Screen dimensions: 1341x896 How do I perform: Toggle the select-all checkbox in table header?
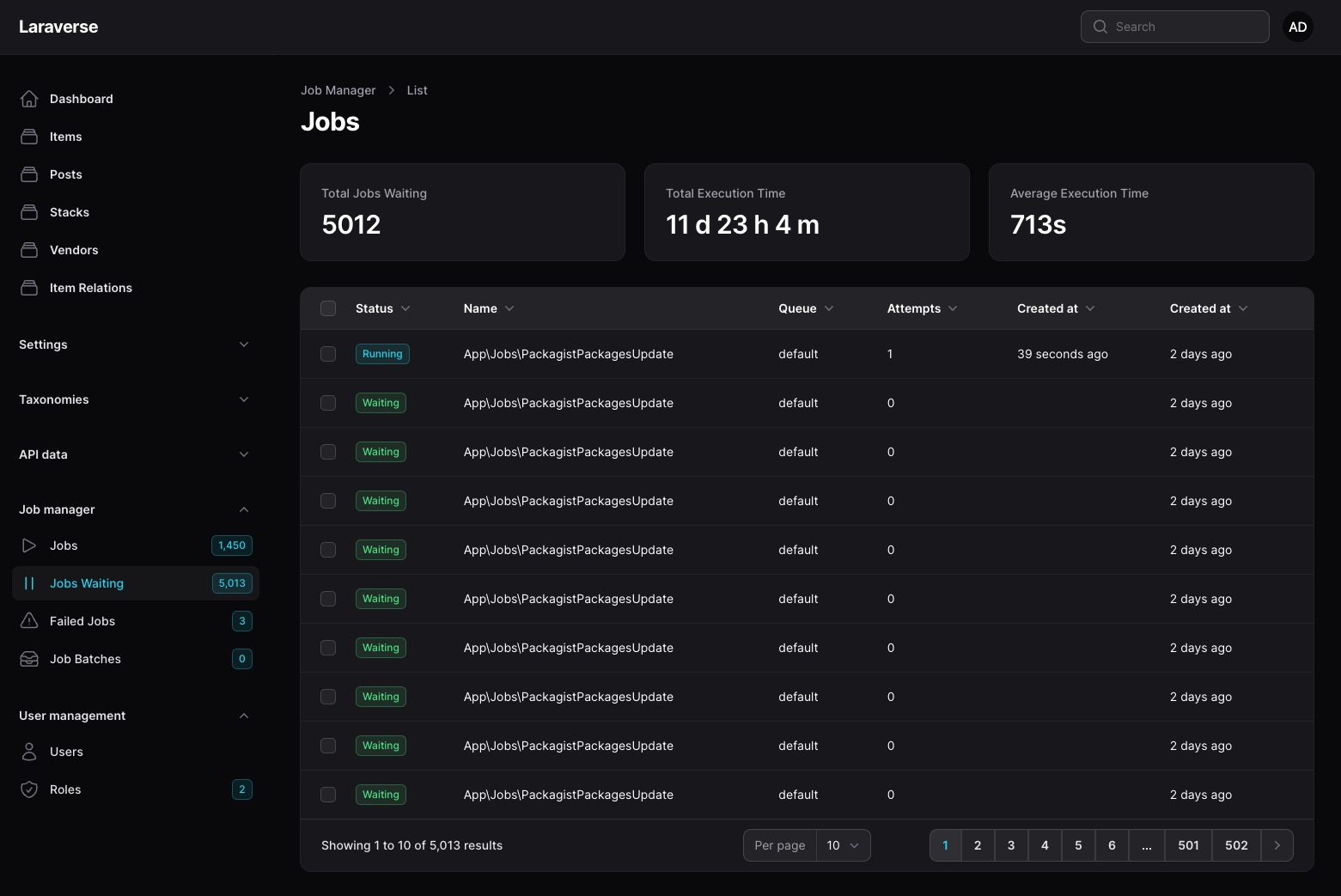[328, 308]
